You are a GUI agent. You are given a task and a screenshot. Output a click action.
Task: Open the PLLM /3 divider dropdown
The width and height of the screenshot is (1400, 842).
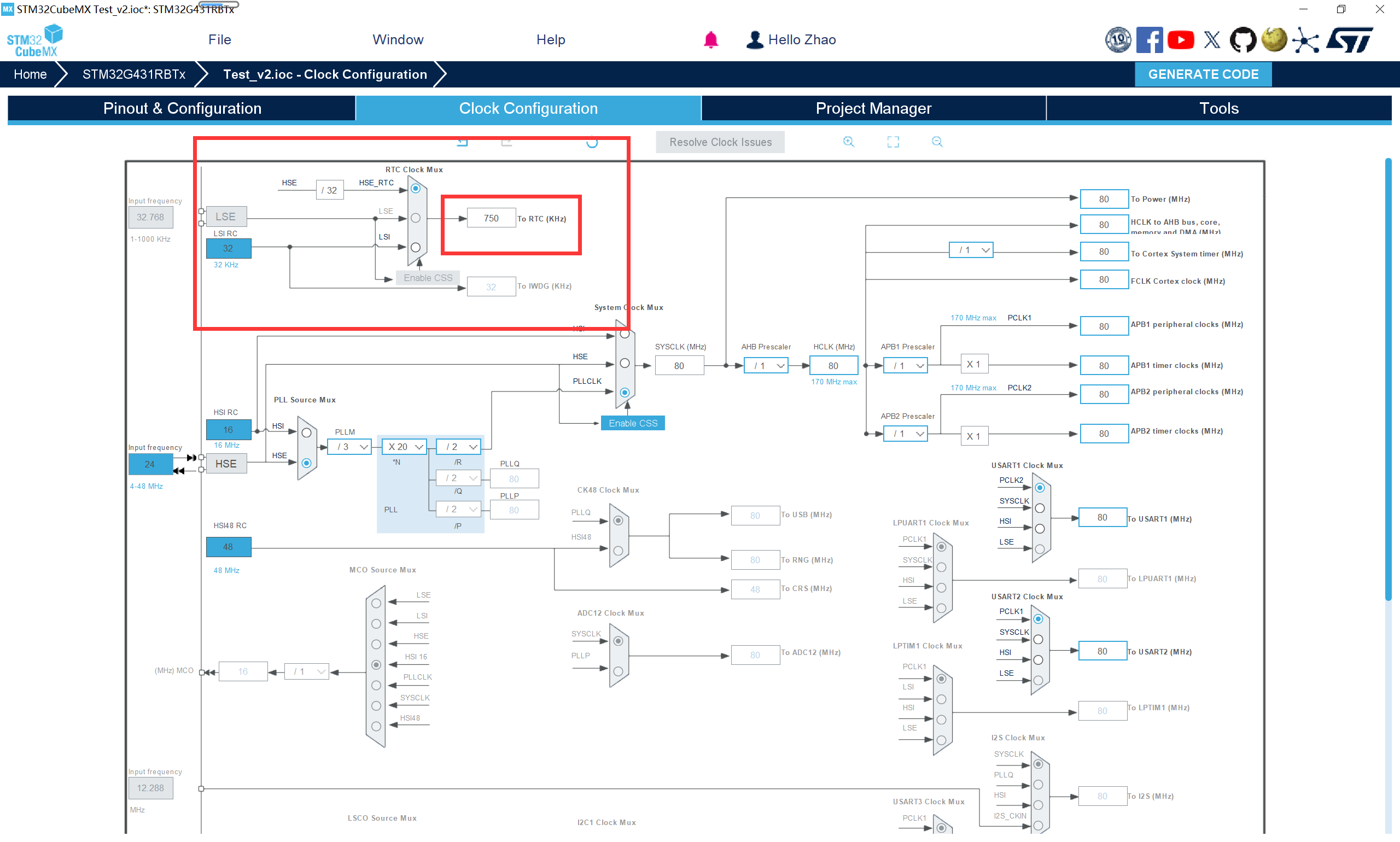(x=349, y=447)
